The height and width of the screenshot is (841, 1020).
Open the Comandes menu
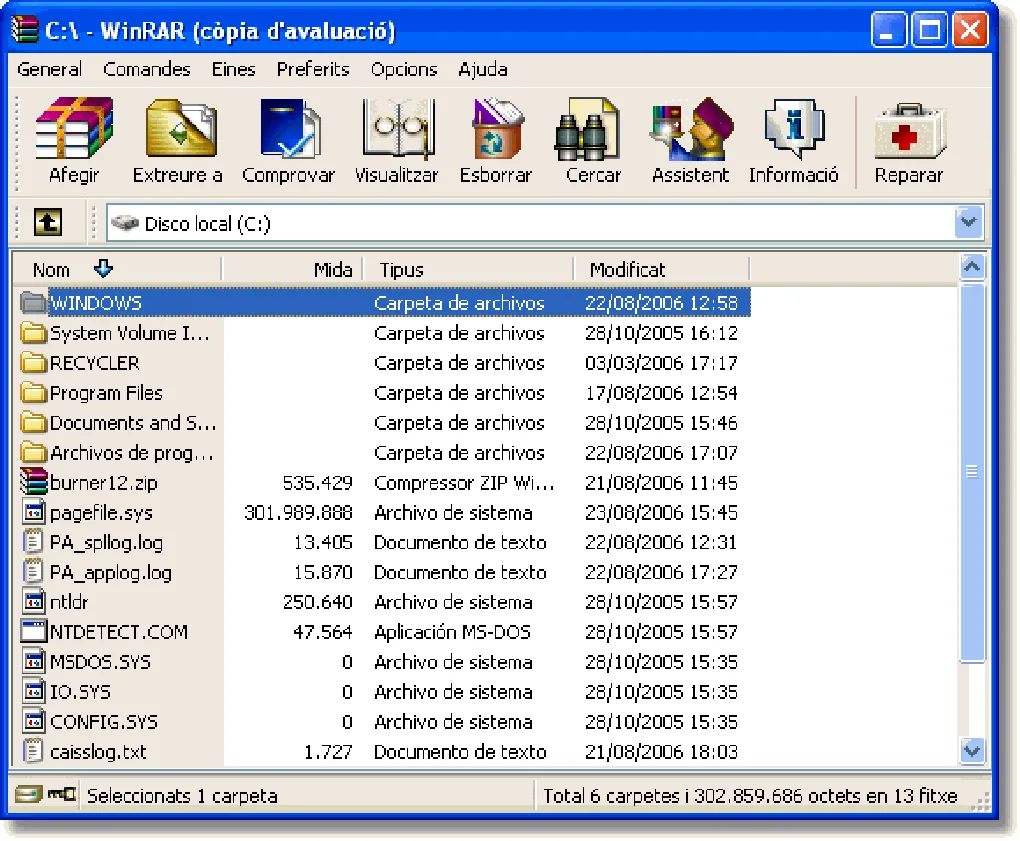point(146,69)
